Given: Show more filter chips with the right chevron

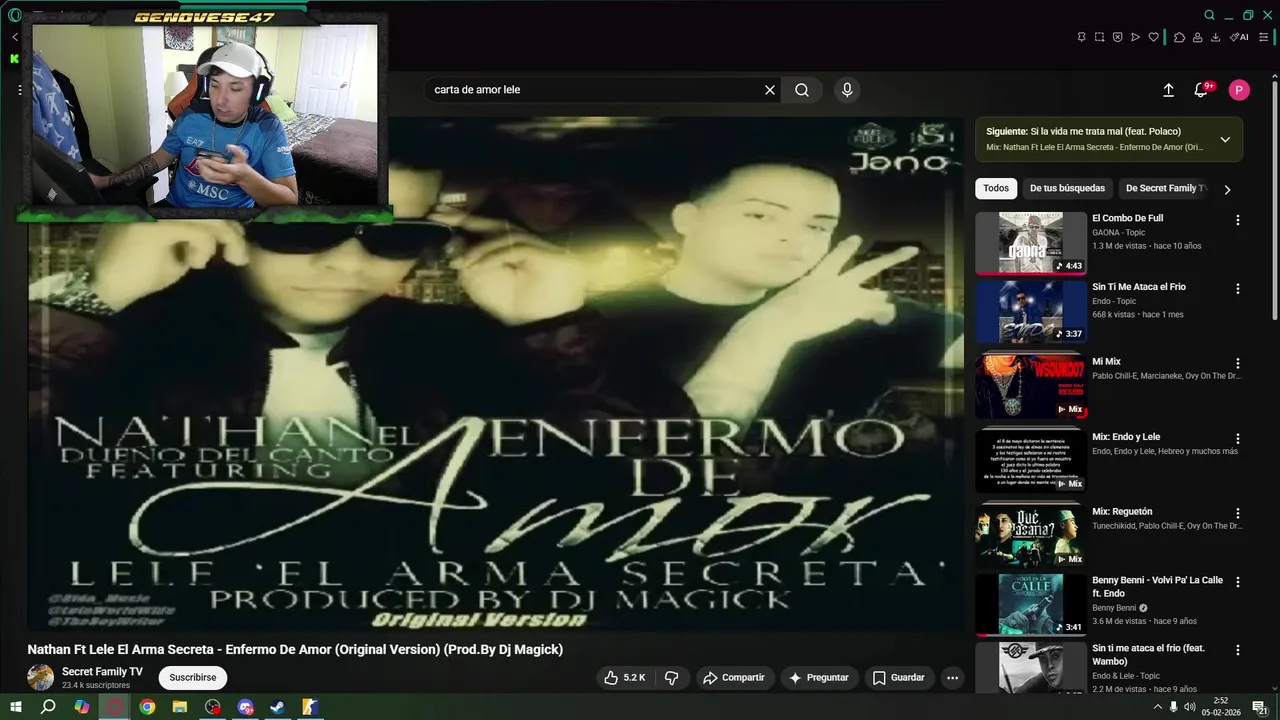Looking at the screenshot, I should tap(1227, 189).
